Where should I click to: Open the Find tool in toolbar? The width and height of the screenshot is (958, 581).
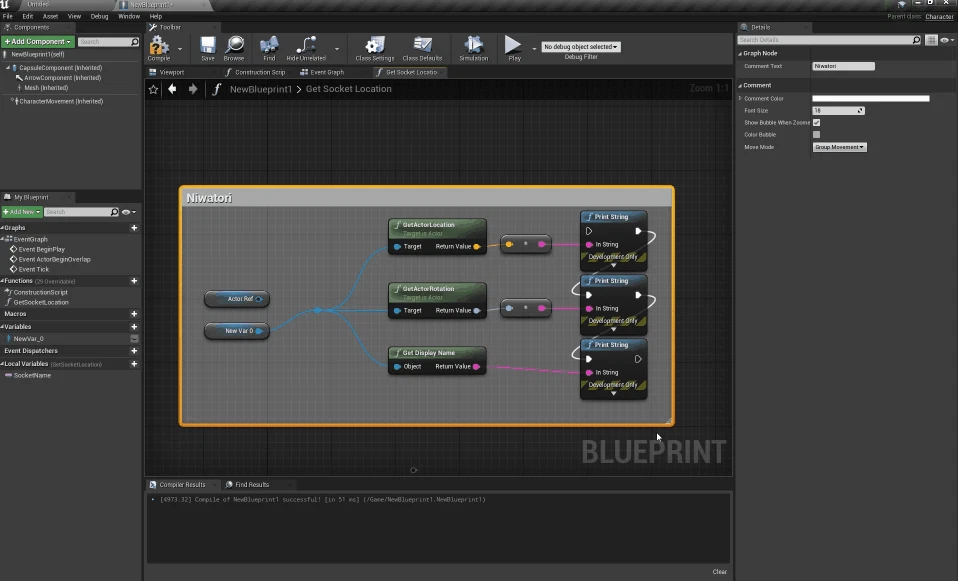269,48
